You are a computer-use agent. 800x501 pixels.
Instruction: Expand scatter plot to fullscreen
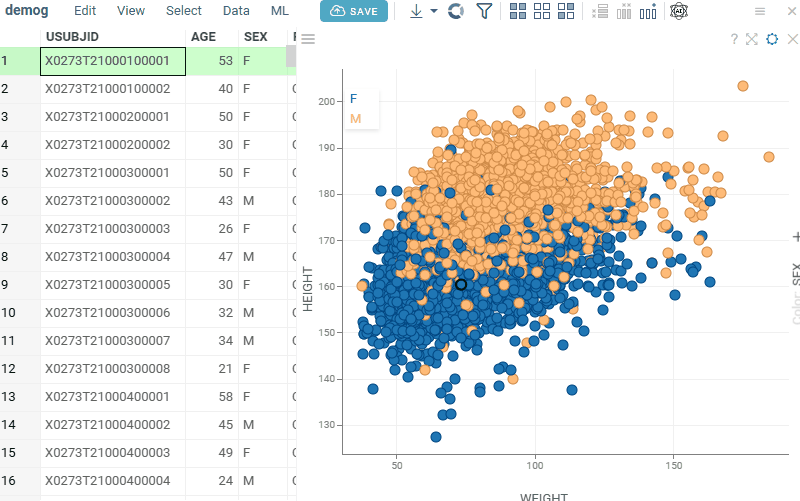click(752, 39)
